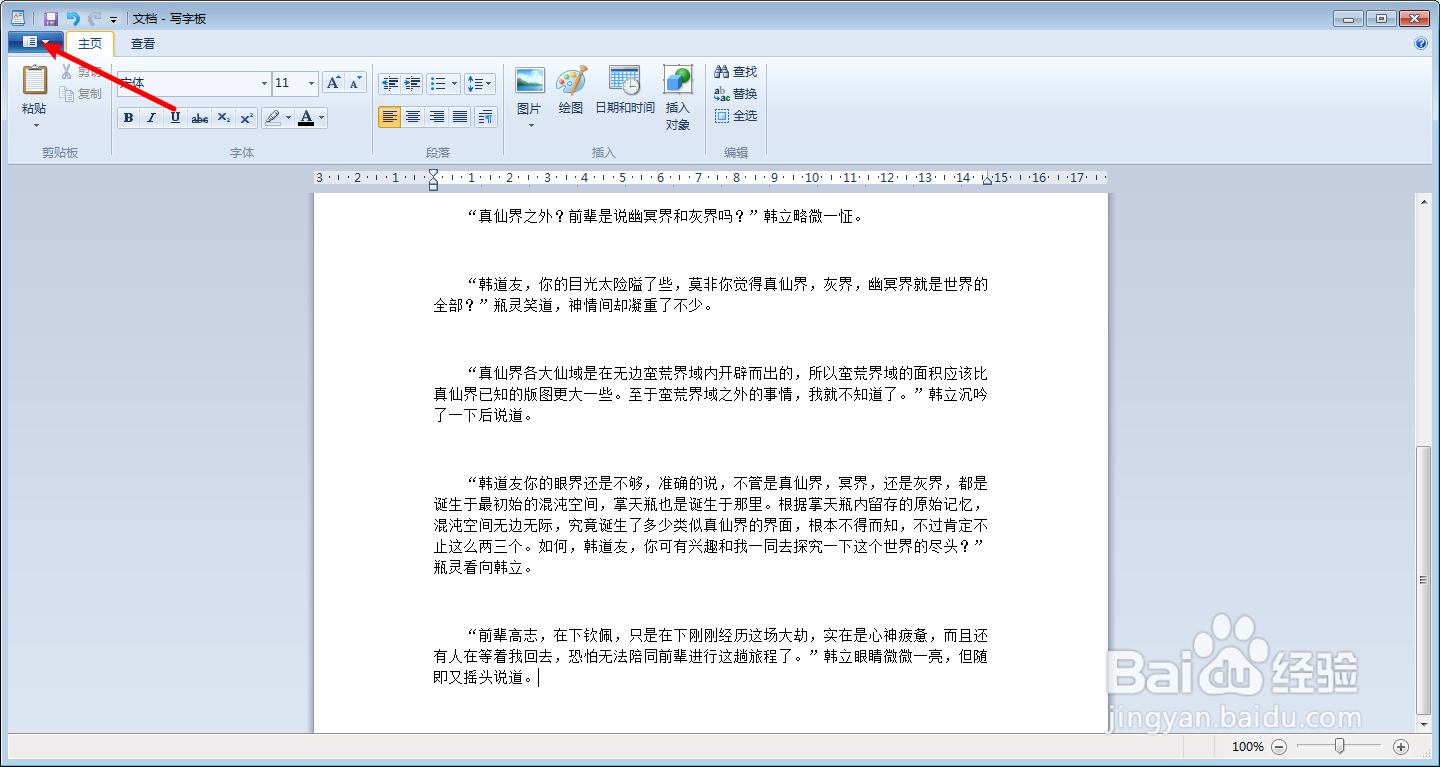The image size is (1440, 767).
Task: Click the Save icon in quick access toolbar
Action: (50, 18)
